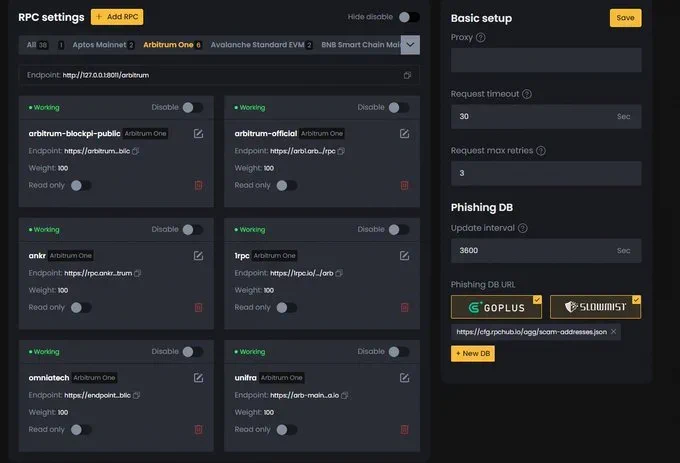Show help for Request timeout
This screenshot has width=680, height=463.
pyautogui.click(x=527, y=94)
